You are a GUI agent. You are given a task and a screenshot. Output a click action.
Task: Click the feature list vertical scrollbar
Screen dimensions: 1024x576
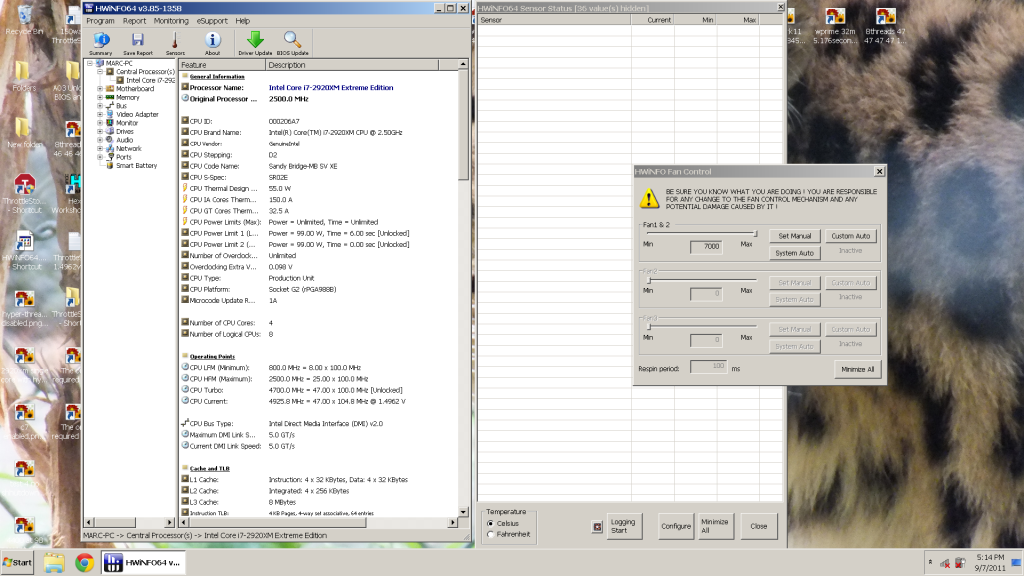(x=463, y=287)
